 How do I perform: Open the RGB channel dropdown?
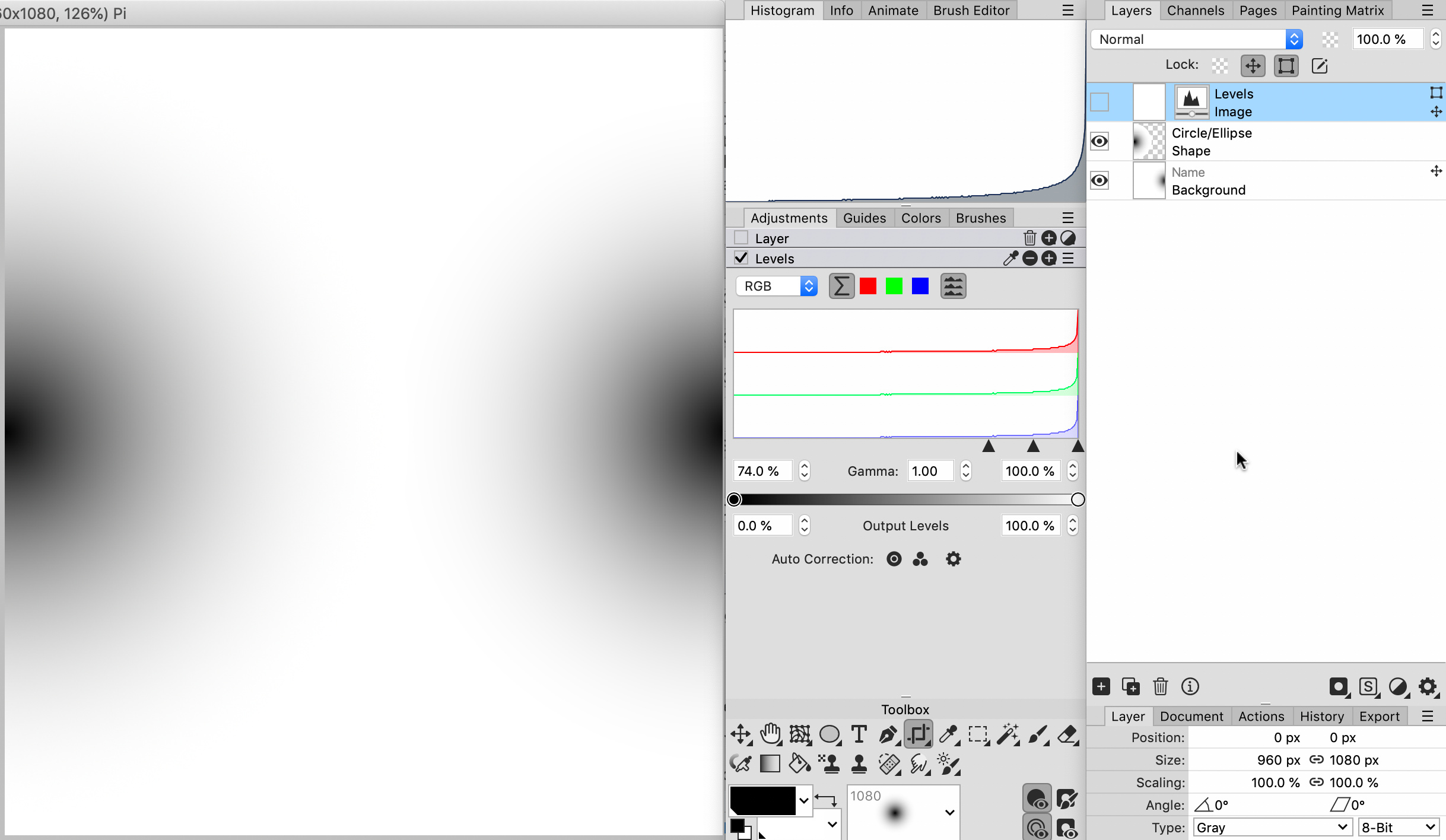point(777,286)
